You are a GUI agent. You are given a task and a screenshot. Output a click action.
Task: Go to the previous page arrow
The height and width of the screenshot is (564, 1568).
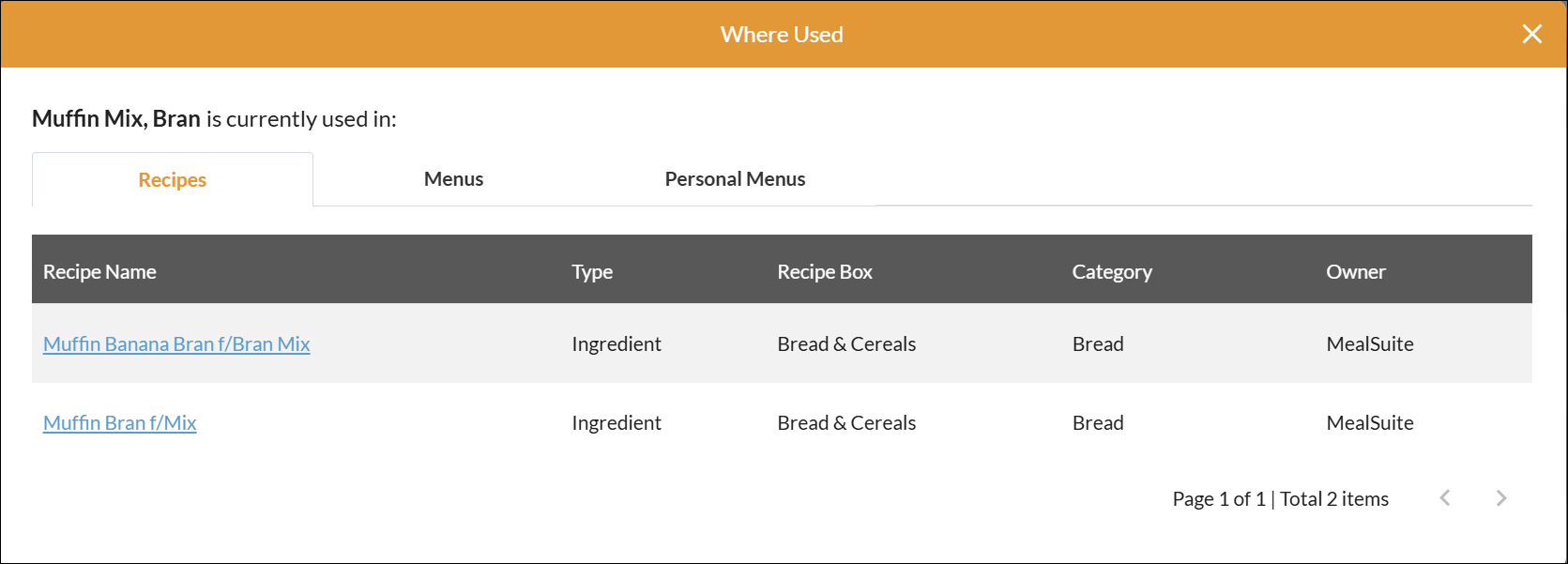pyautogui.click(x=1445, y=498)
